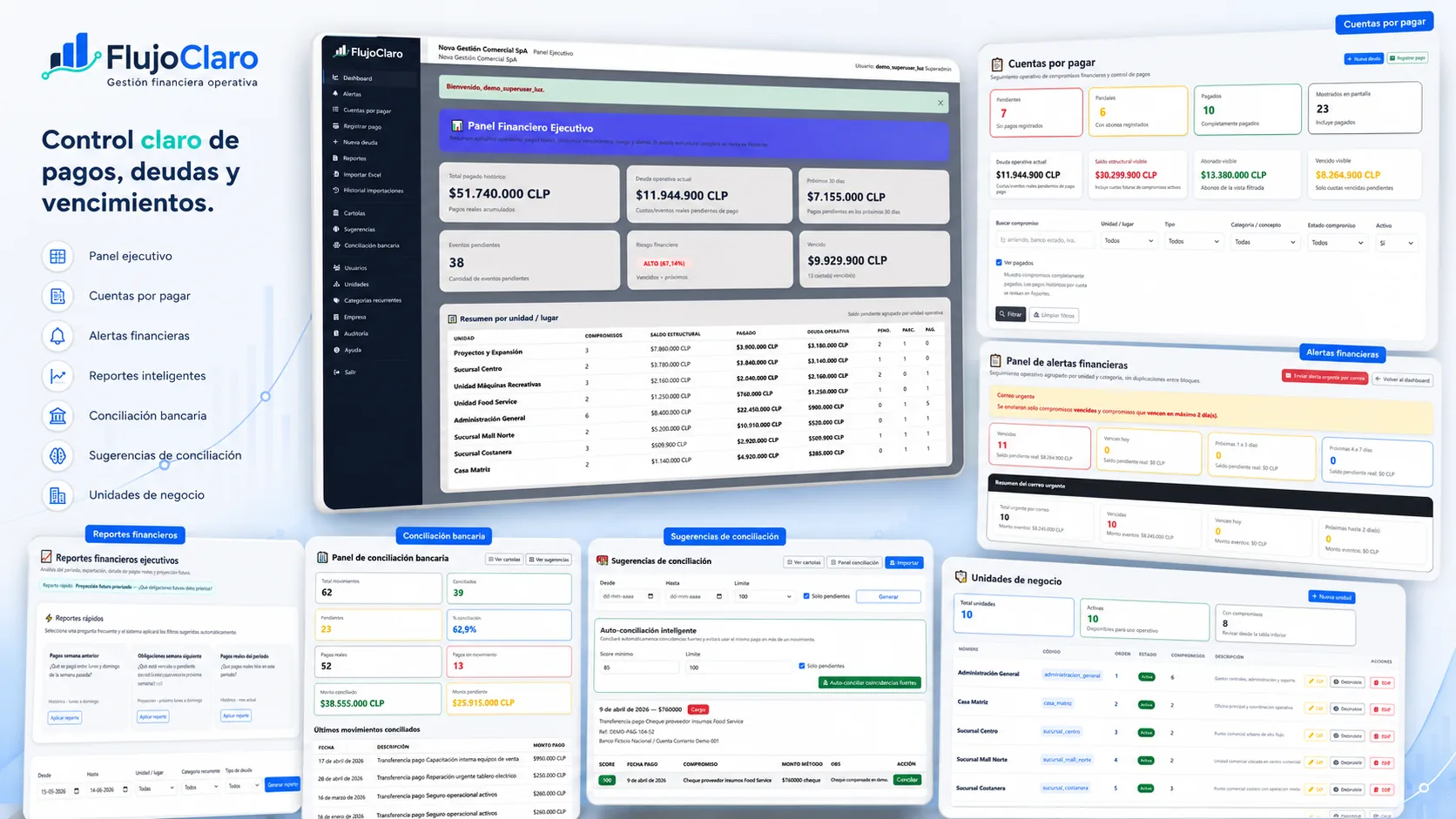Viewport: 1456px width, 819px height.
Task: Open the Unidad / lugar dropdown in the reports panel
Action: coord(155,788)
